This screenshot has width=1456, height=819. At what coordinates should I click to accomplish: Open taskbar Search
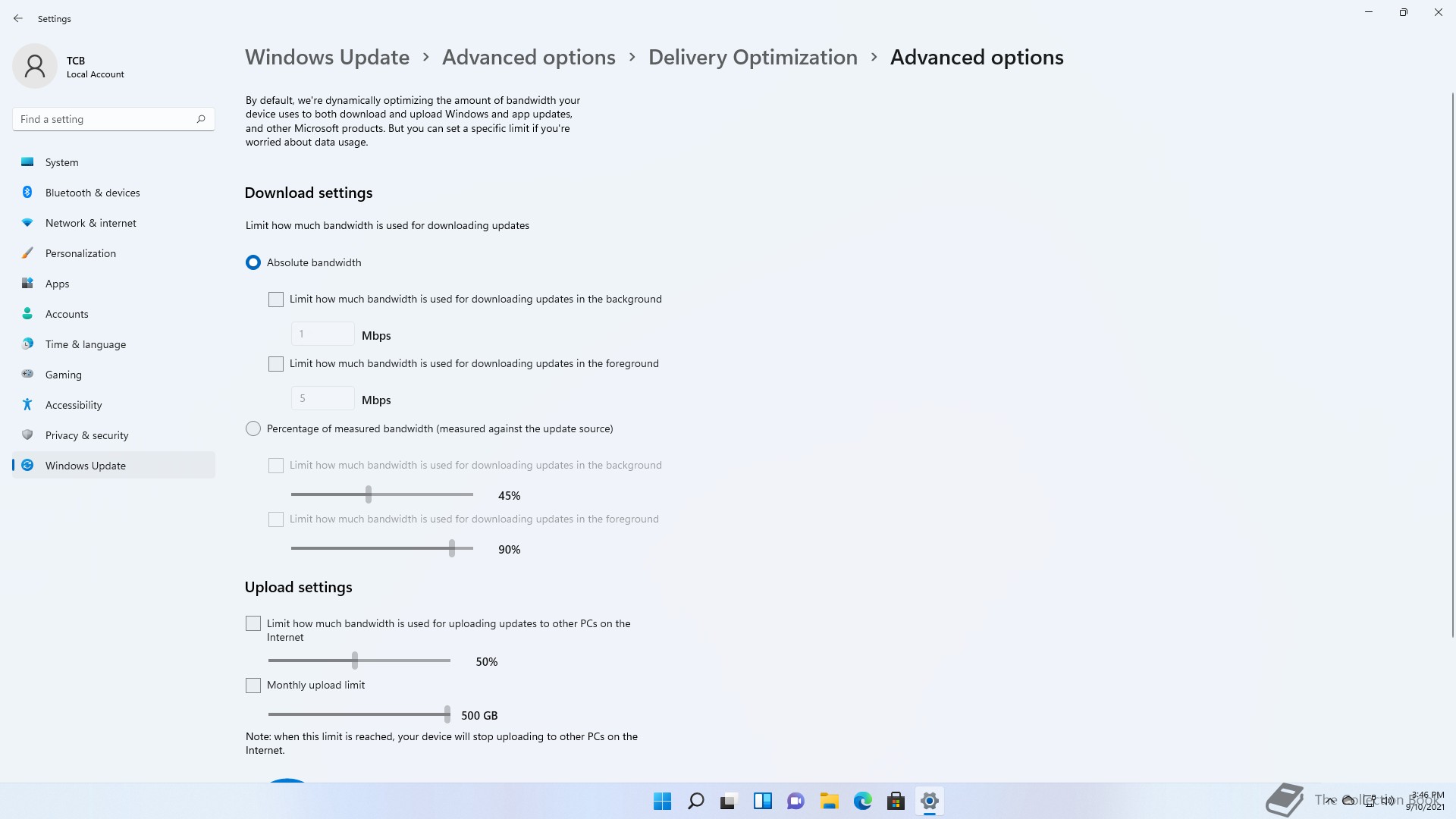pos(695,801)
